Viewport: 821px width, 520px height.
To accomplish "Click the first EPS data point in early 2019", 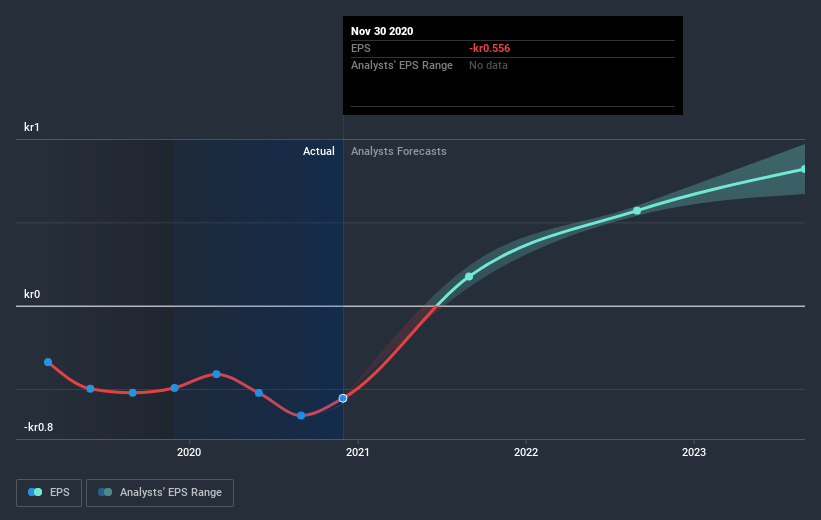I will pyautogui.click(x=48, y=362).
